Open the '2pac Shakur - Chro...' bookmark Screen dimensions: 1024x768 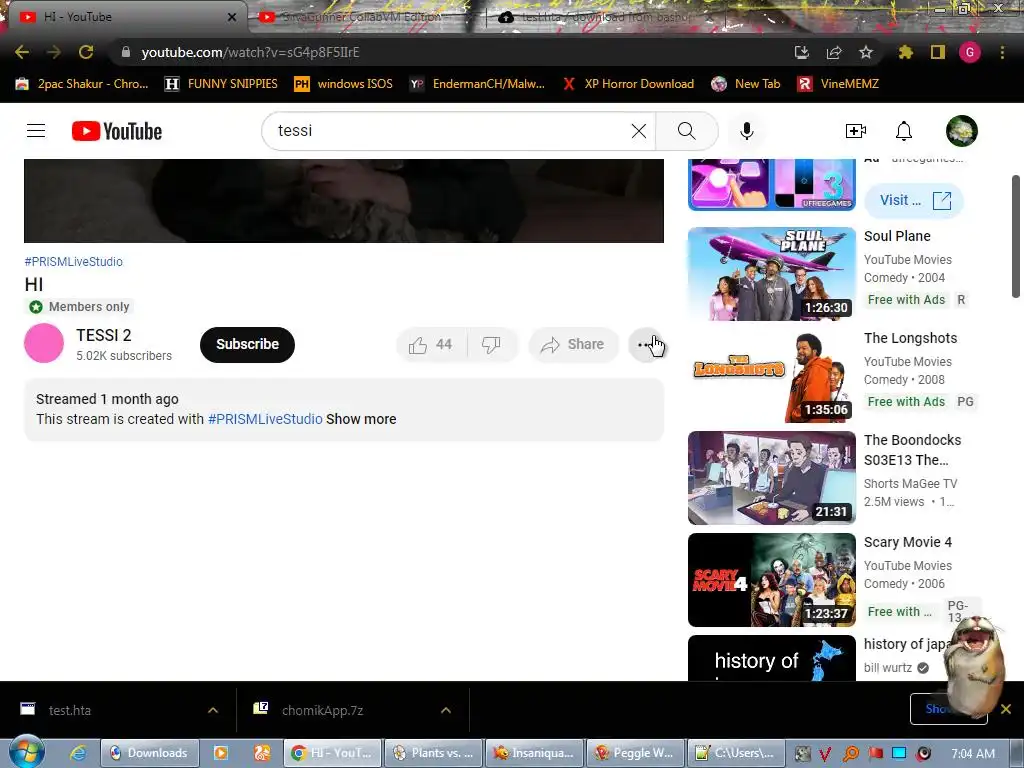click(82, 84)
